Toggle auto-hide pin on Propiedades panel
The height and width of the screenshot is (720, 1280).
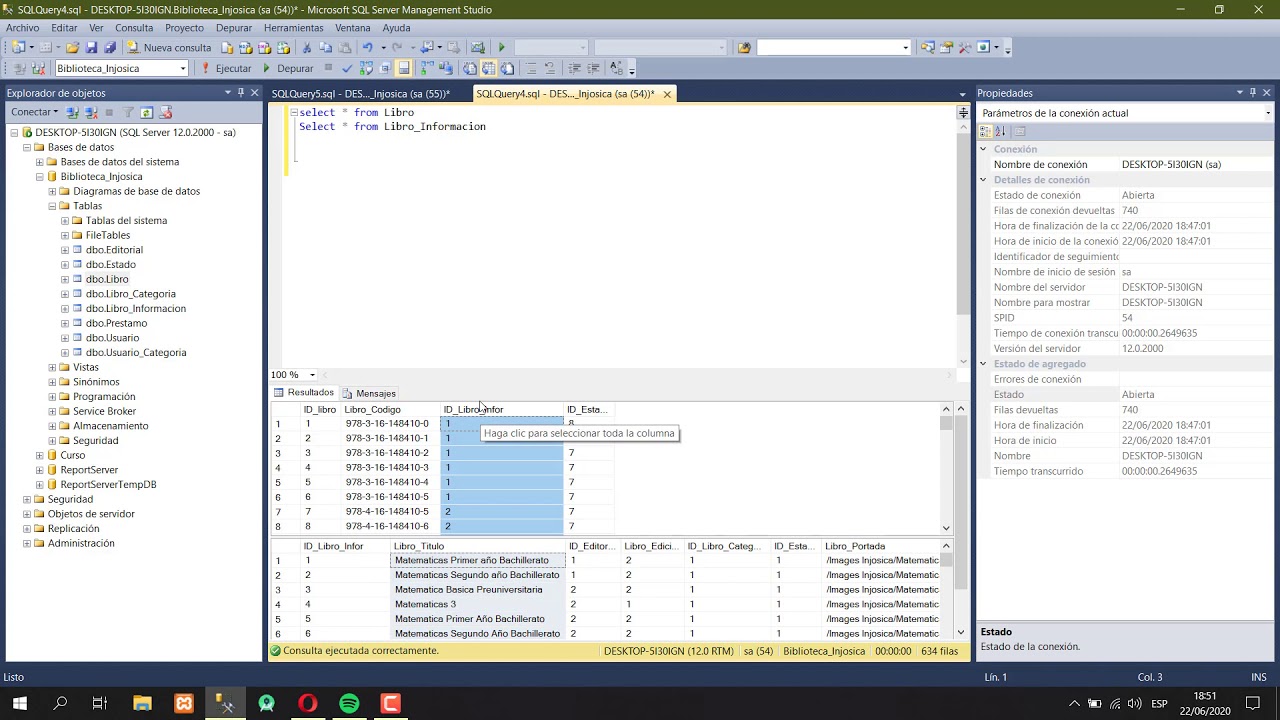(1252, 93)
